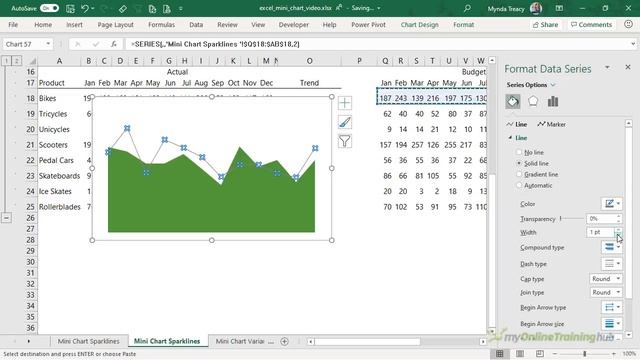The image size is (640, 360).
Task: Open the line Color picker button
Action: point(611,203)
